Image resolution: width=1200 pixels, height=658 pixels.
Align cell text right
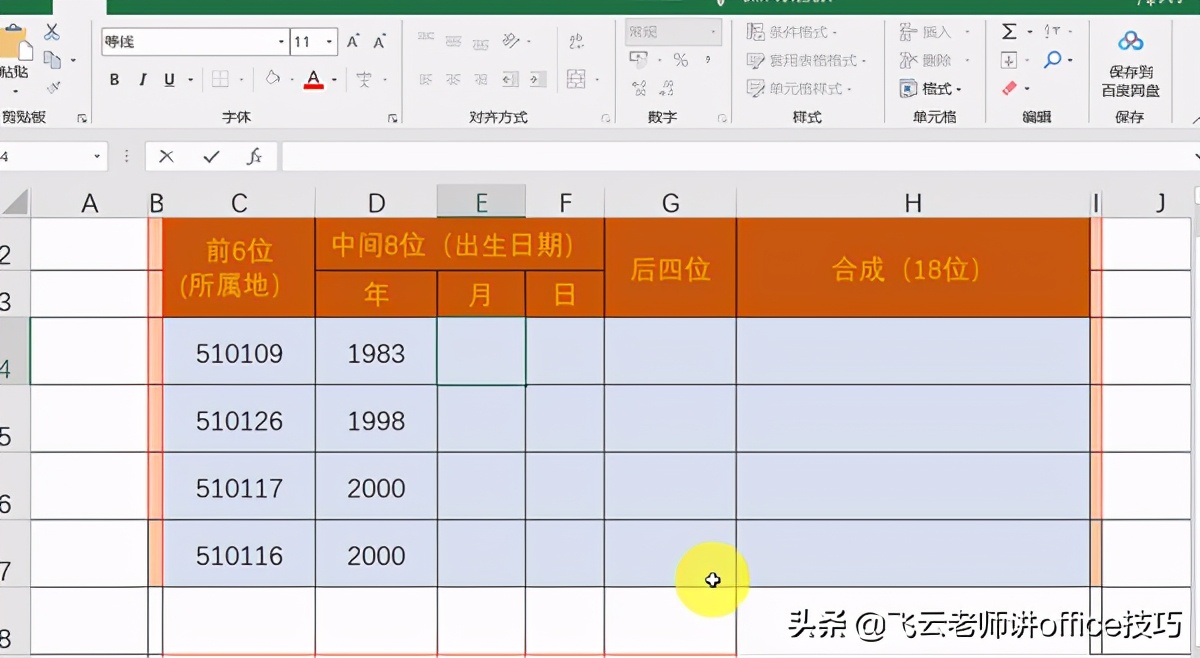click(481, 79)
